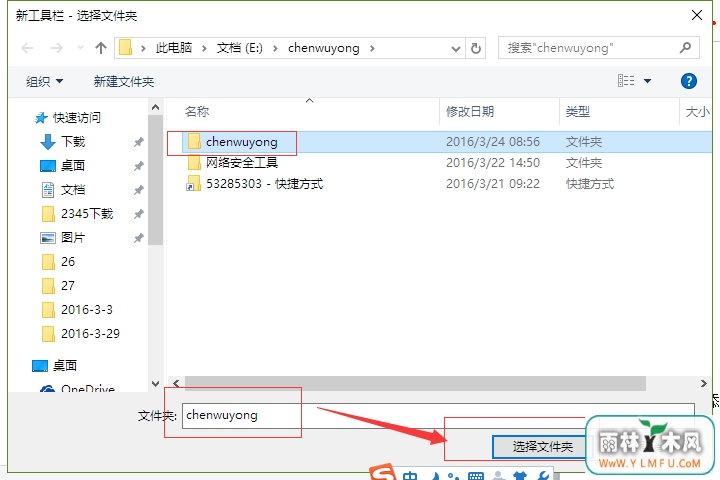This screenshot has height=480, width=720.
Task: Sort by 名称 column header
Action: pos(197,111)
